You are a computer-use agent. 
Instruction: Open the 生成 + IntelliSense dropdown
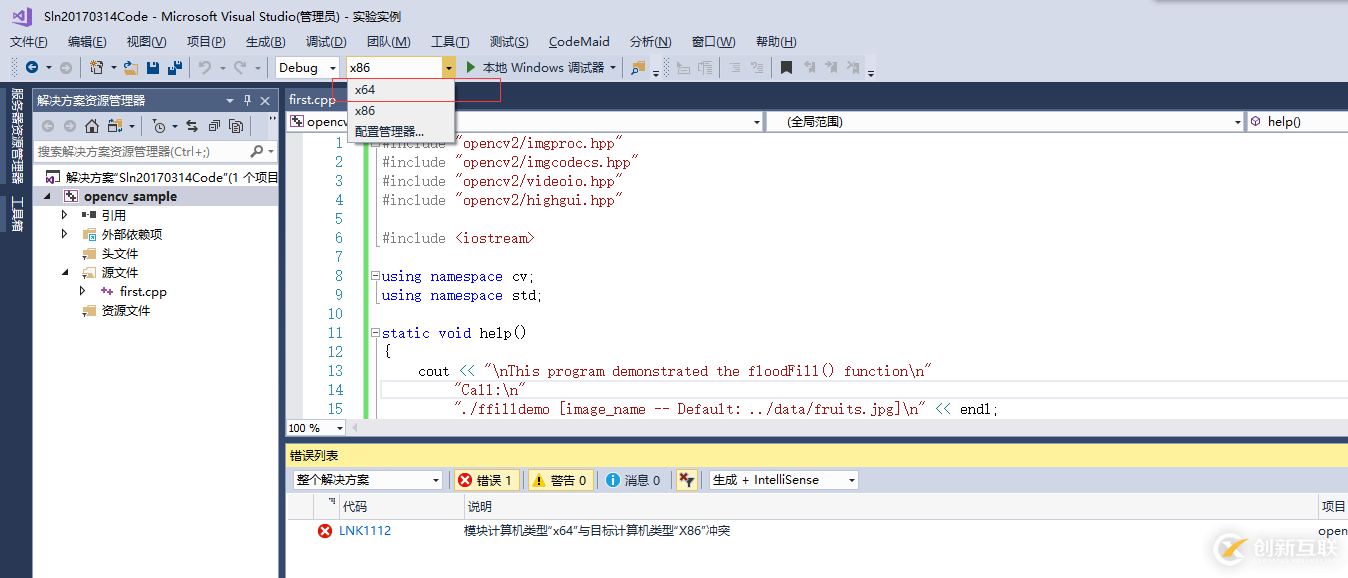pos(784,480)
